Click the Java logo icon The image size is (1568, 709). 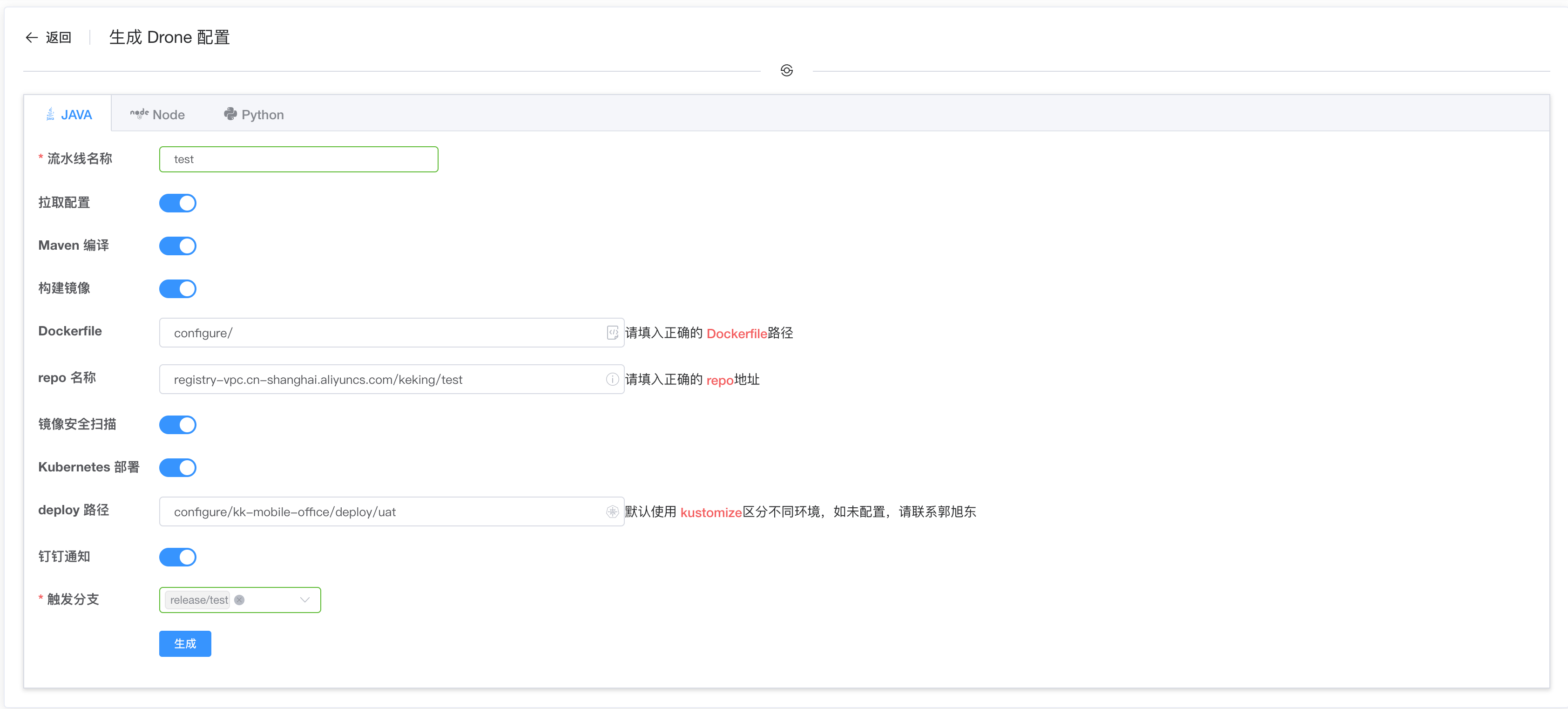point(51,114)
